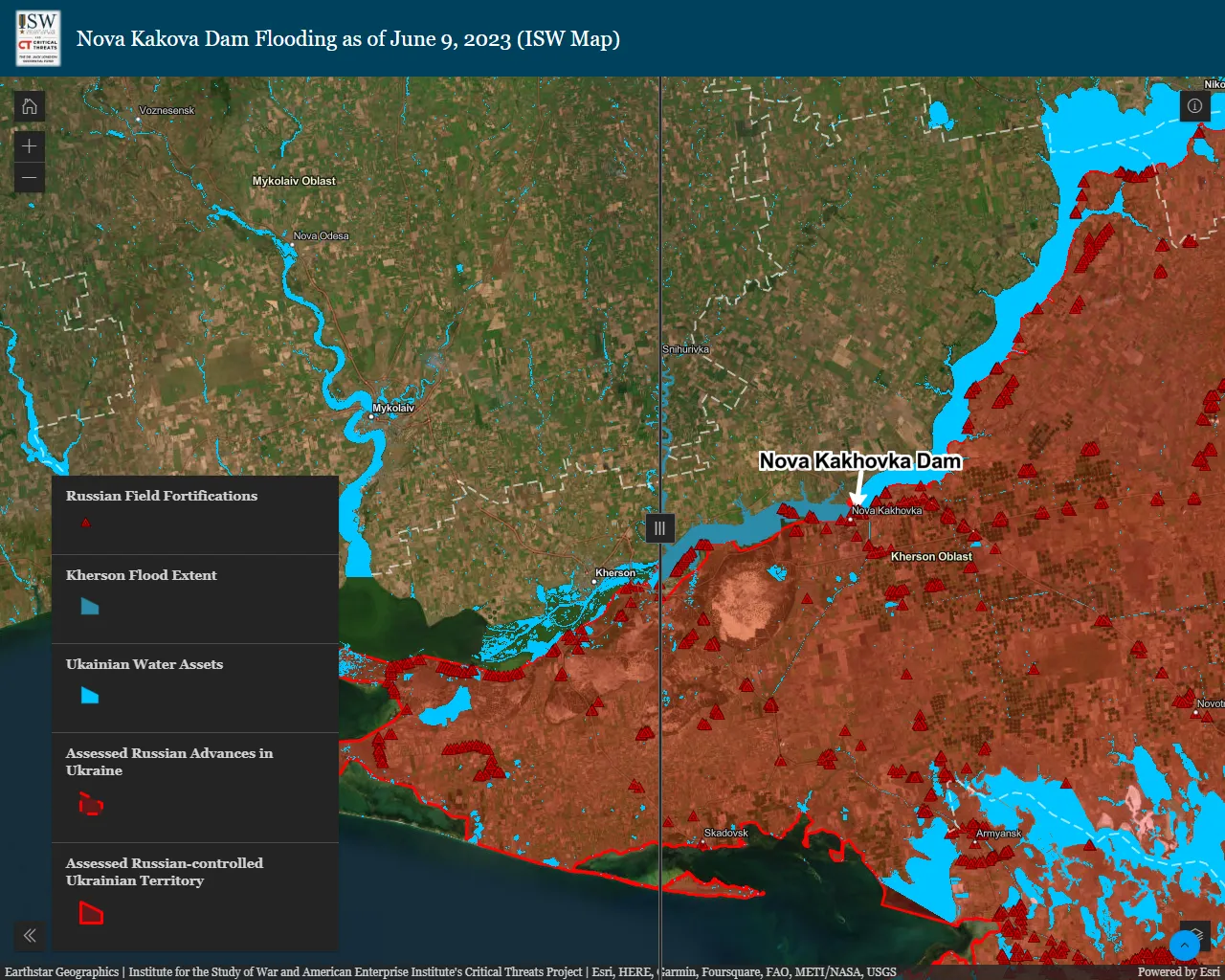The height and width of the screenshot is (980, 1225).
Task: Click the Russian Field Fortifications legend heading
Action: [x=162, y=496]
